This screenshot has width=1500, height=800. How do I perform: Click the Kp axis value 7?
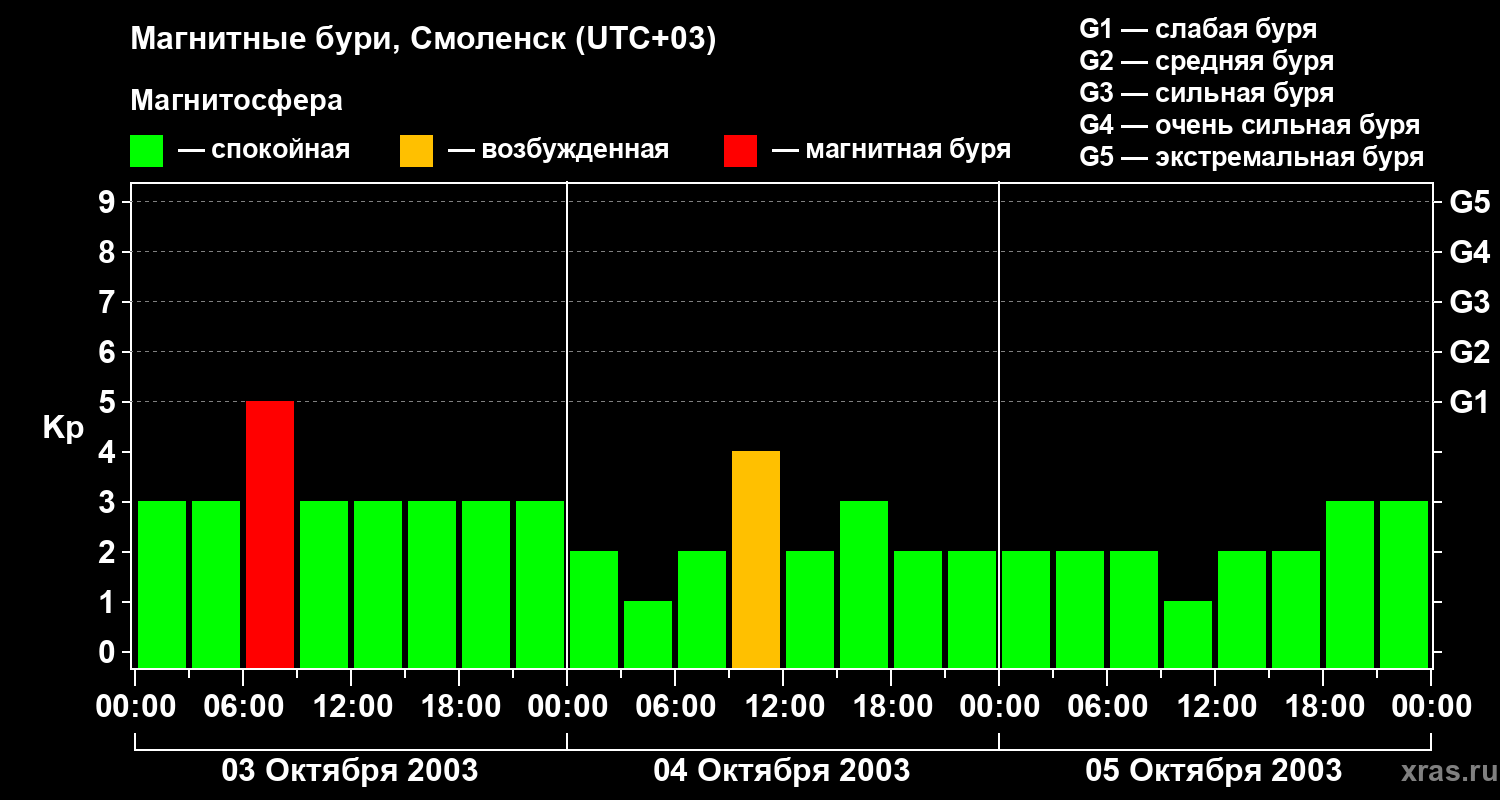point(109,302)
